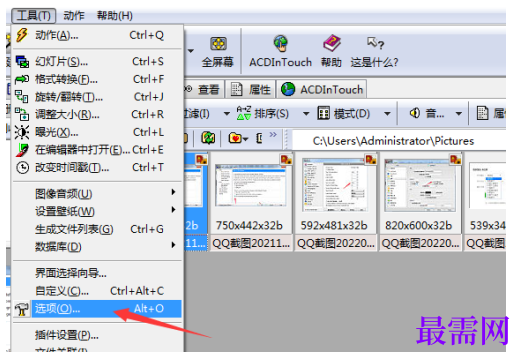Switch to the 属性 tab

point(251,90)
